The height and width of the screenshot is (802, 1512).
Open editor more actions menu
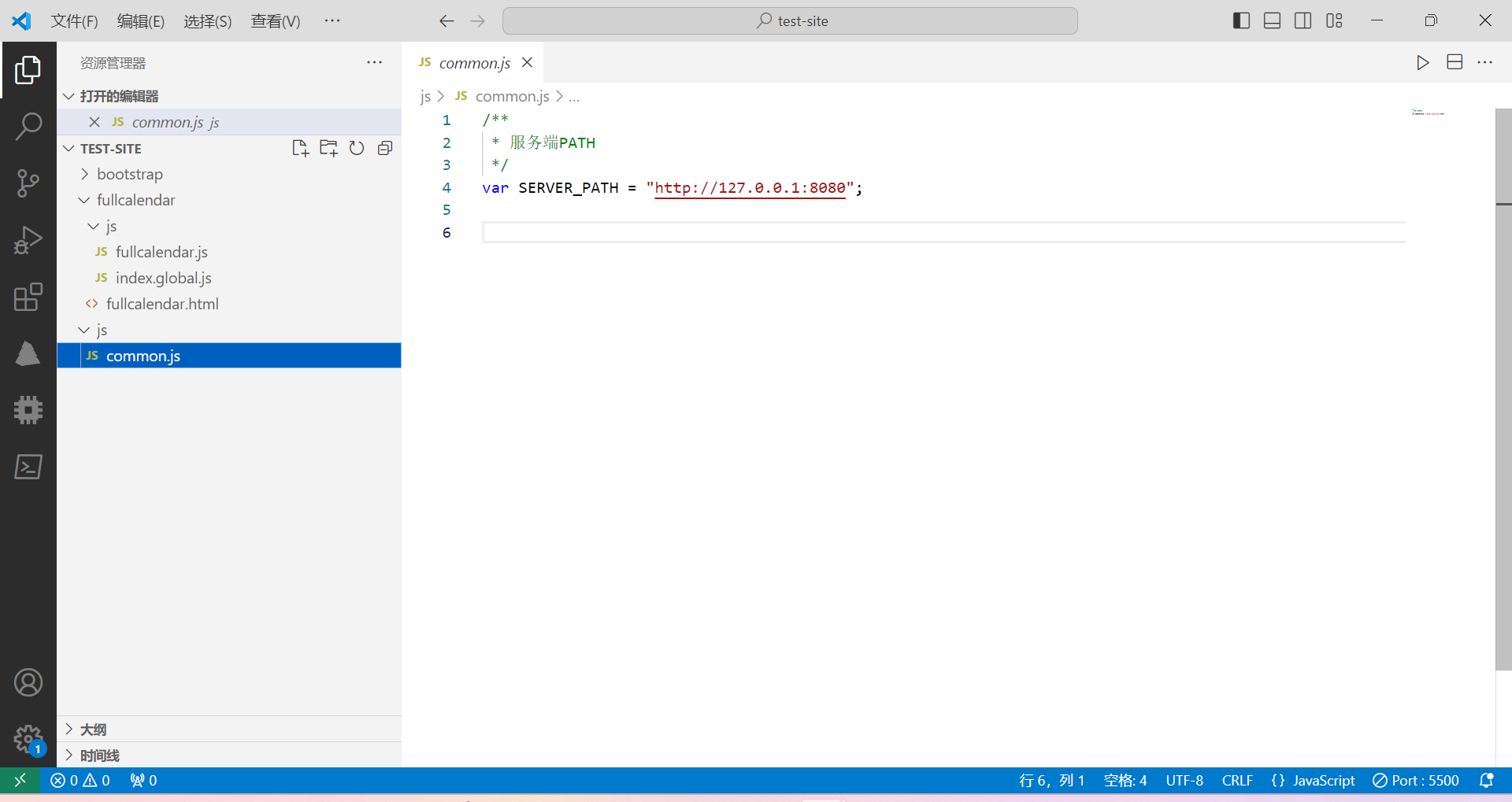1485,62
